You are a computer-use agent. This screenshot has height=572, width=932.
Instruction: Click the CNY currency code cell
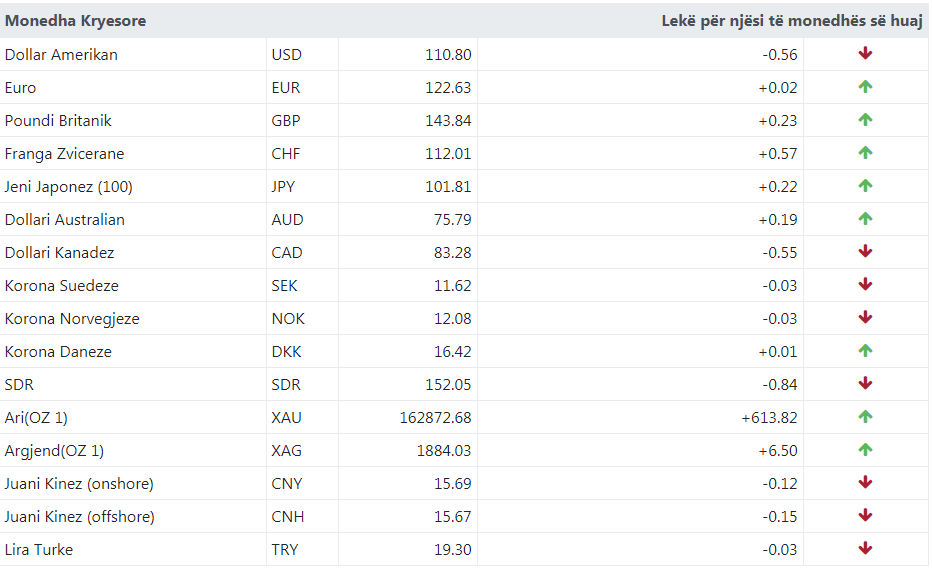pos(287,483)
